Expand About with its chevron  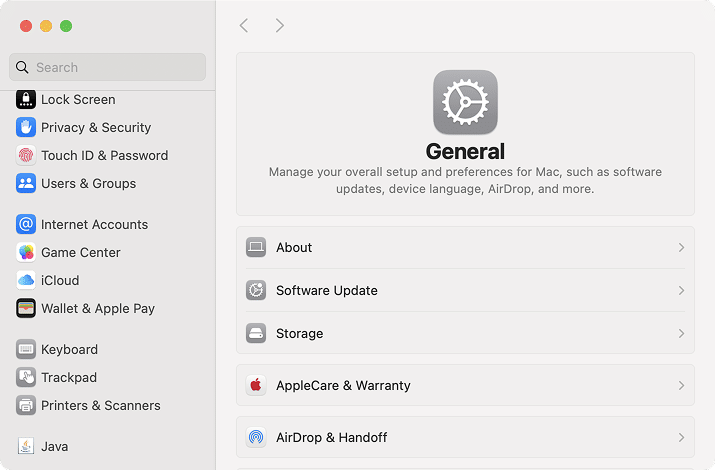pos(681,248)
